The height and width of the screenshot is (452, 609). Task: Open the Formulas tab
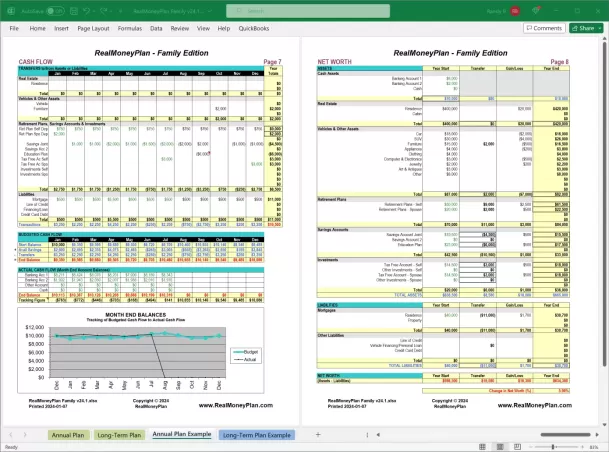click(x=130, y=28)
